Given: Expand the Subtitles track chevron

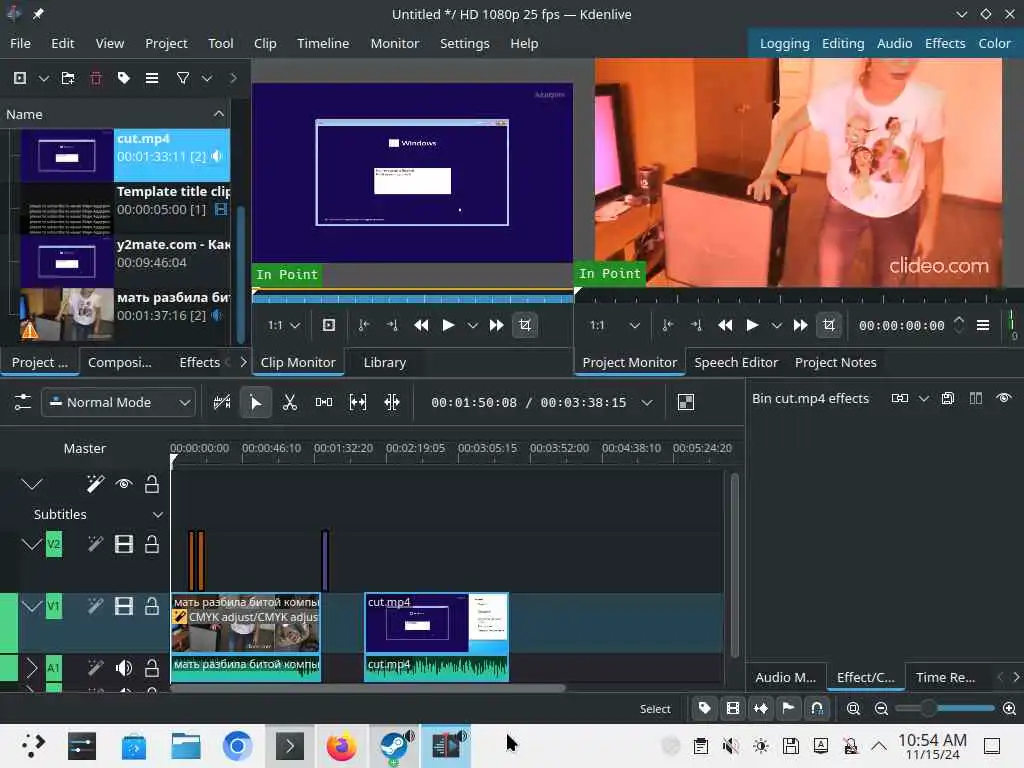Looking at the screenshot, I should [x=157, y=515].
